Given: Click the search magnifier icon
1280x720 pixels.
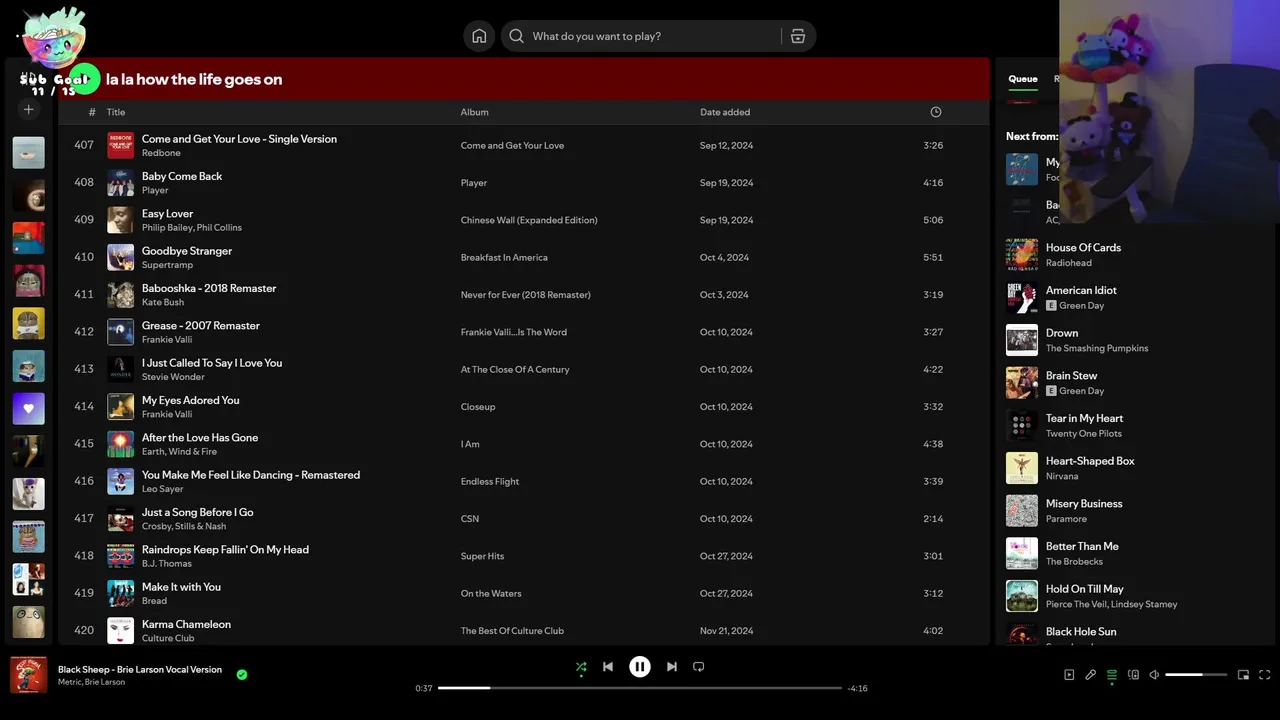Looking at the screenshot, I should 516,36.
